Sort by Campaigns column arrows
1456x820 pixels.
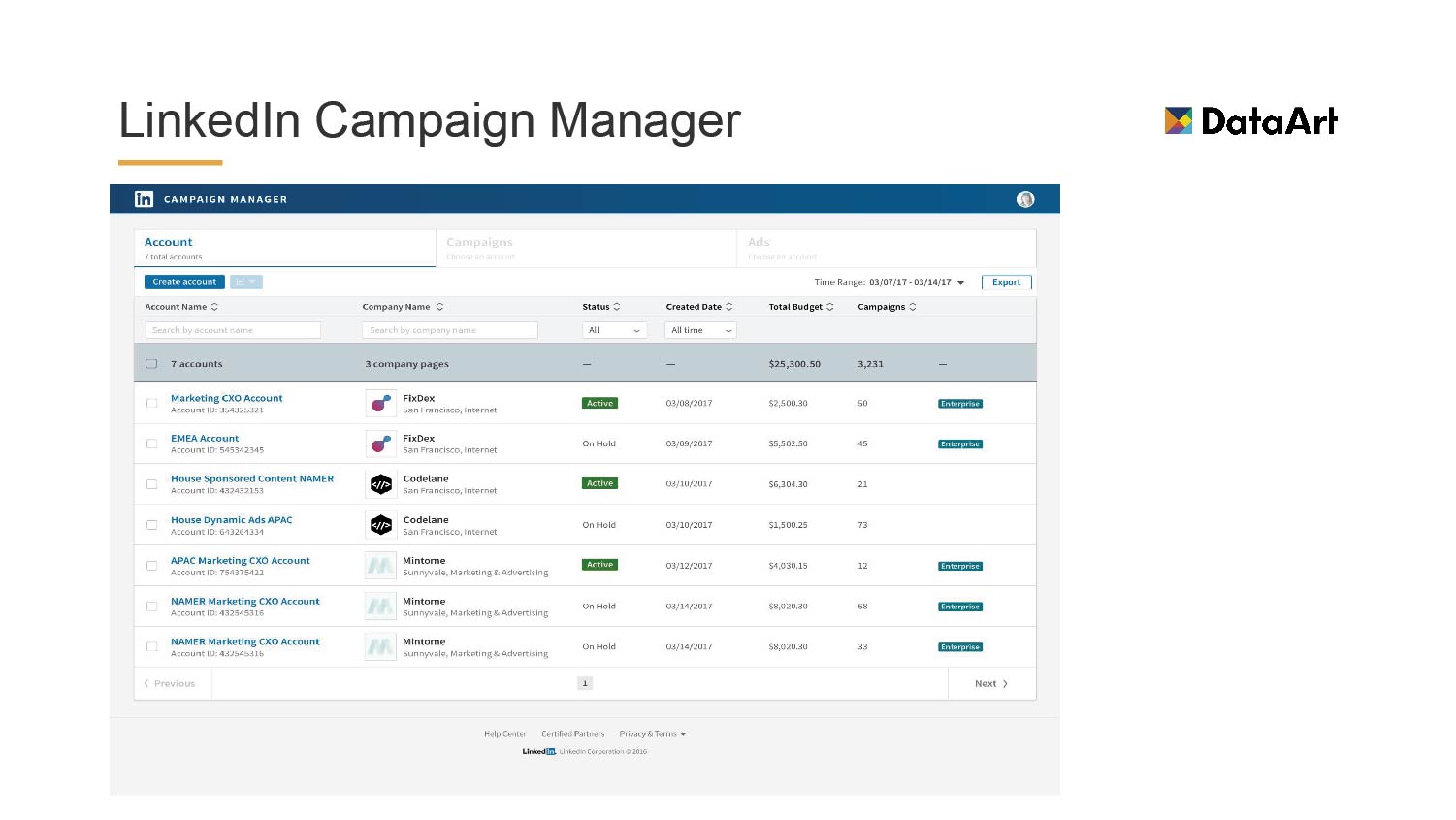(912, 307)
